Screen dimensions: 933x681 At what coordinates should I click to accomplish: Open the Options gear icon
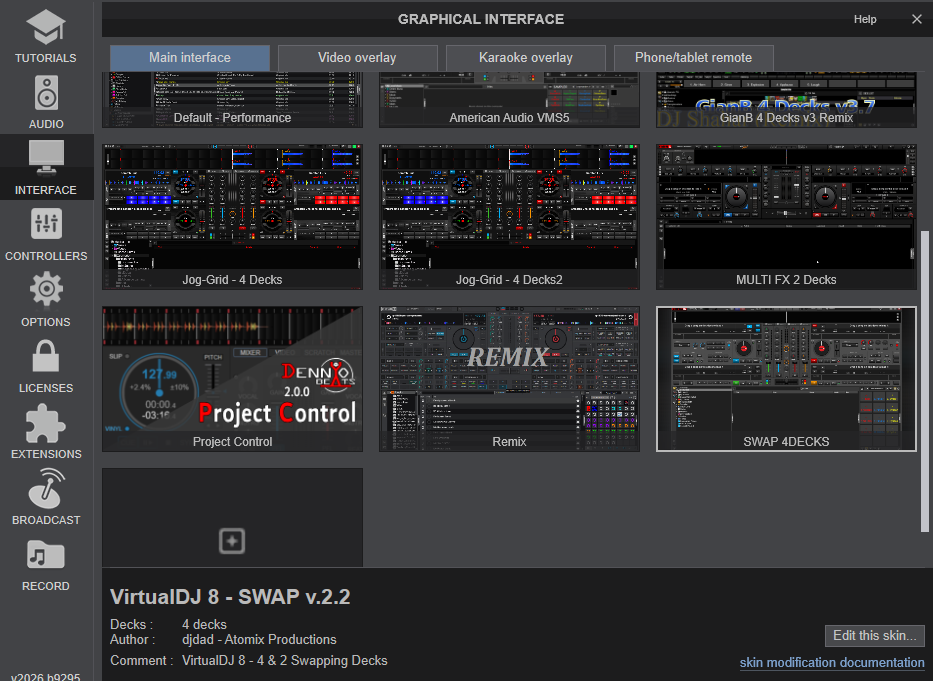(x=46, y=290)
